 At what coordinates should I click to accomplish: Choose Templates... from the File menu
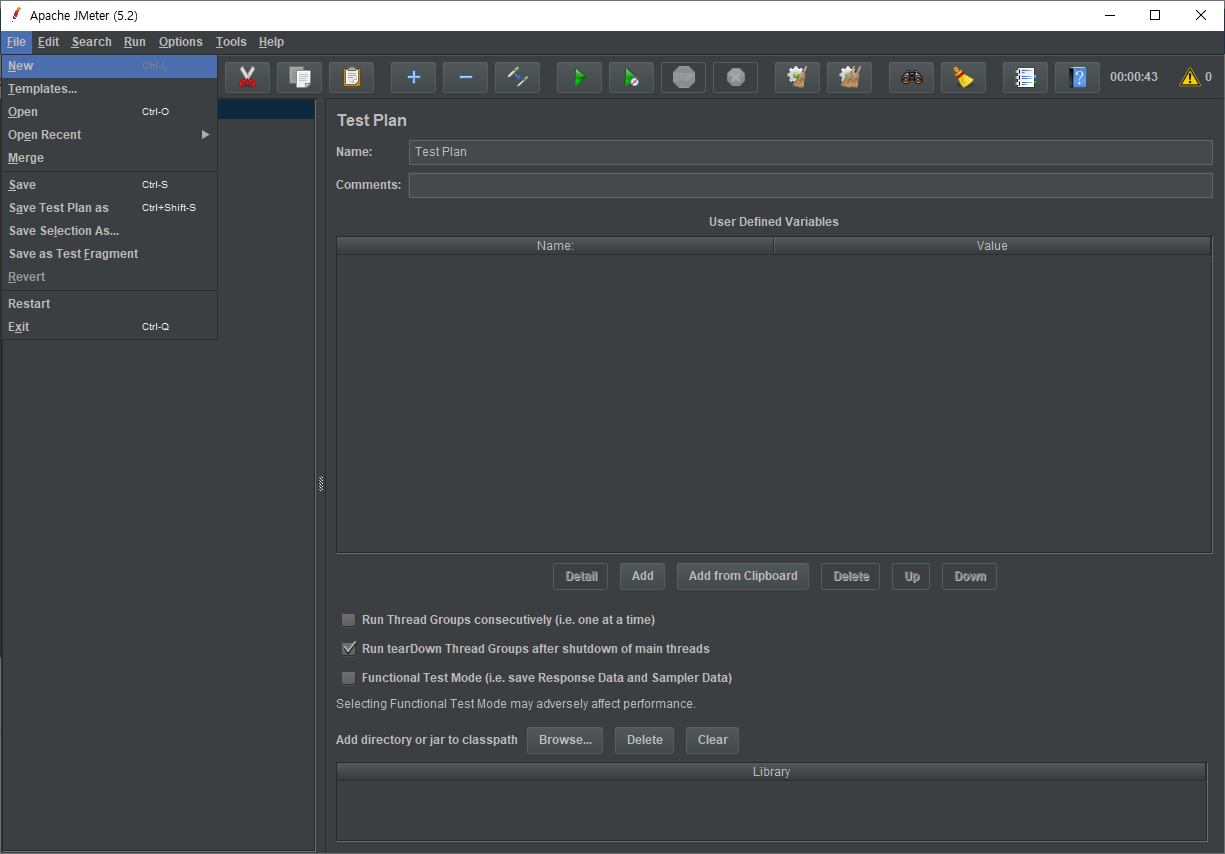(x=109, y=89)
